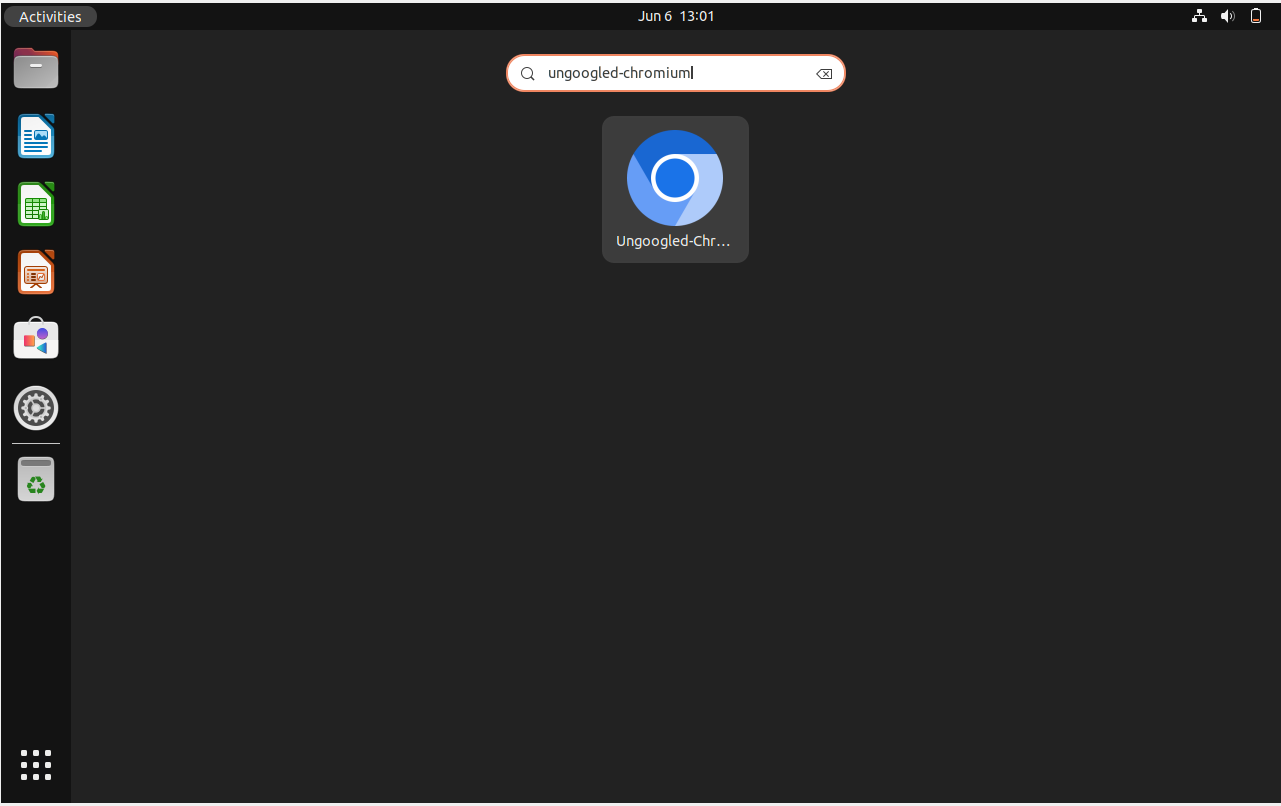The image size is (1281, 806).
Task: Click the magnifier icon in search bar
Action: [x=528, y=74]
